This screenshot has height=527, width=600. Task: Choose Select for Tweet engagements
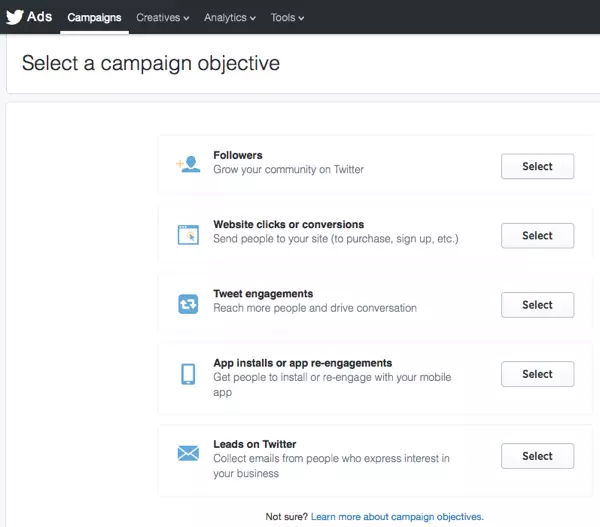point(537,305)
